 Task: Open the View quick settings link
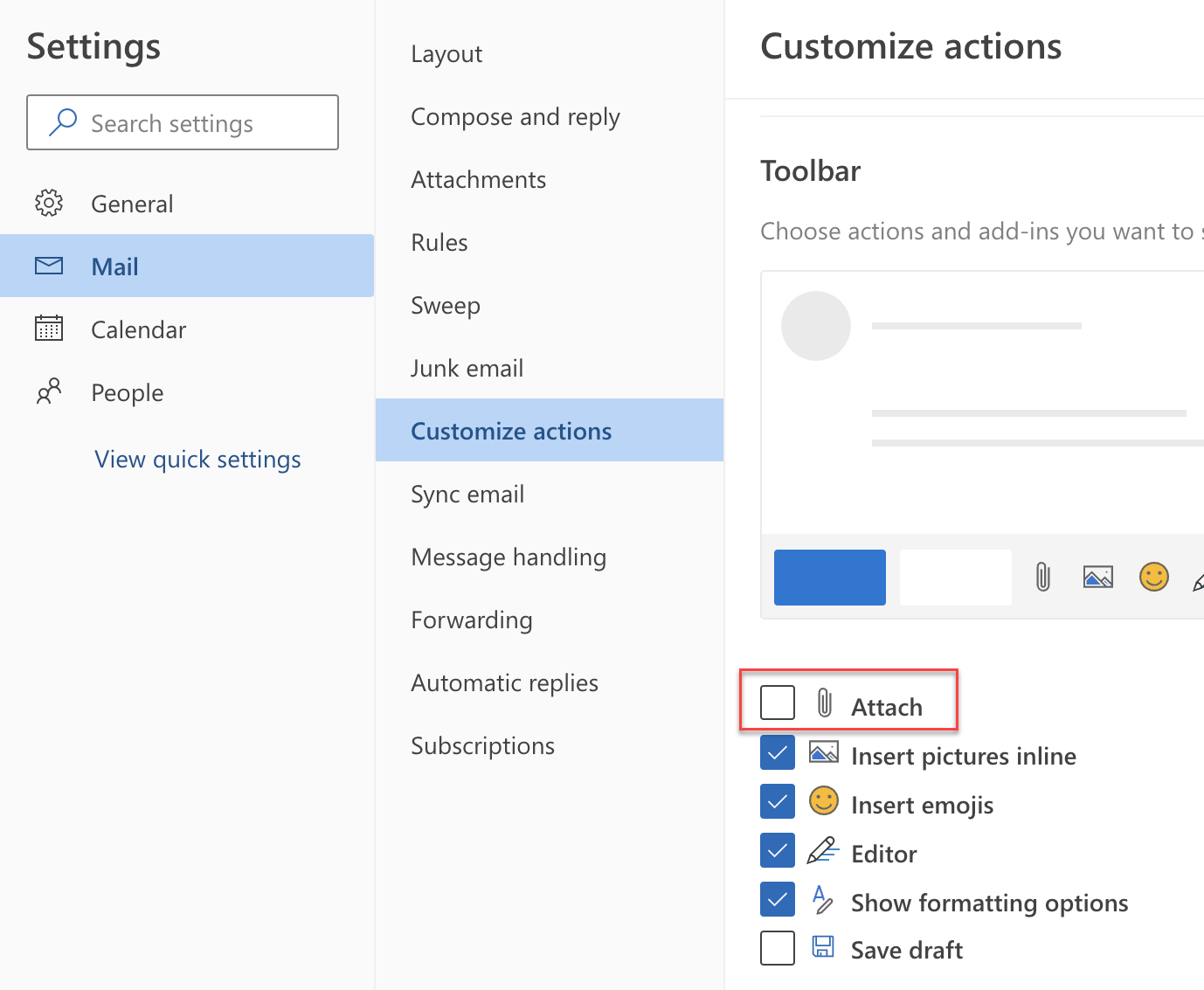pyautogui.click(x=197, y=459)
